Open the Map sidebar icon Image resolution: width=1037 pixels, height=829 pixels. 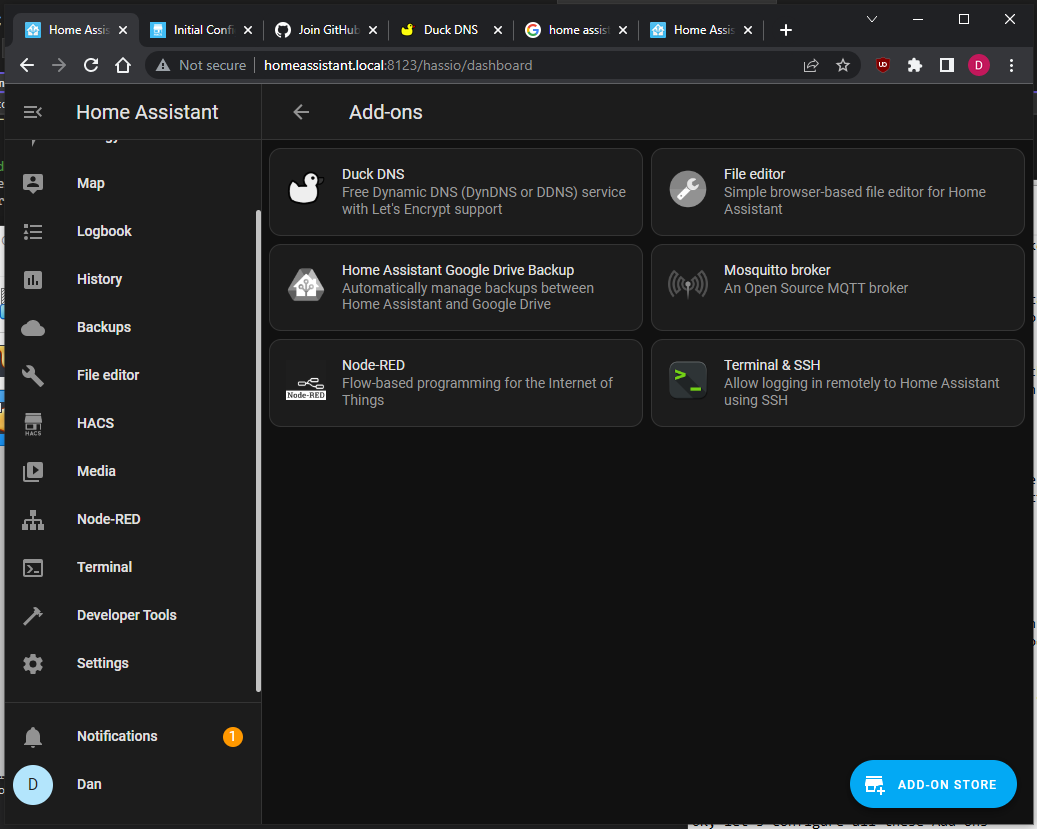pyautogui.click(x=33, y=183)
